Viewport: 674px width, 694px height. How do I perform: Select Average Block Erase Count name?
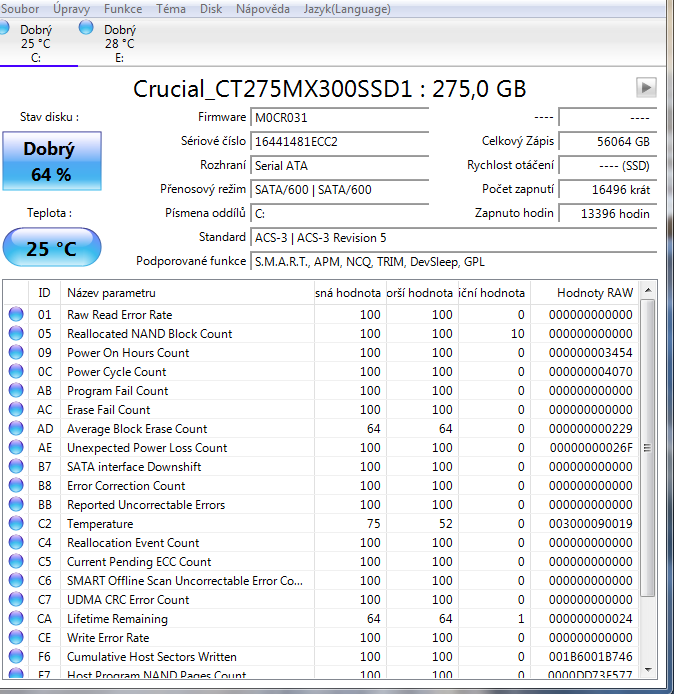[137, 429]
